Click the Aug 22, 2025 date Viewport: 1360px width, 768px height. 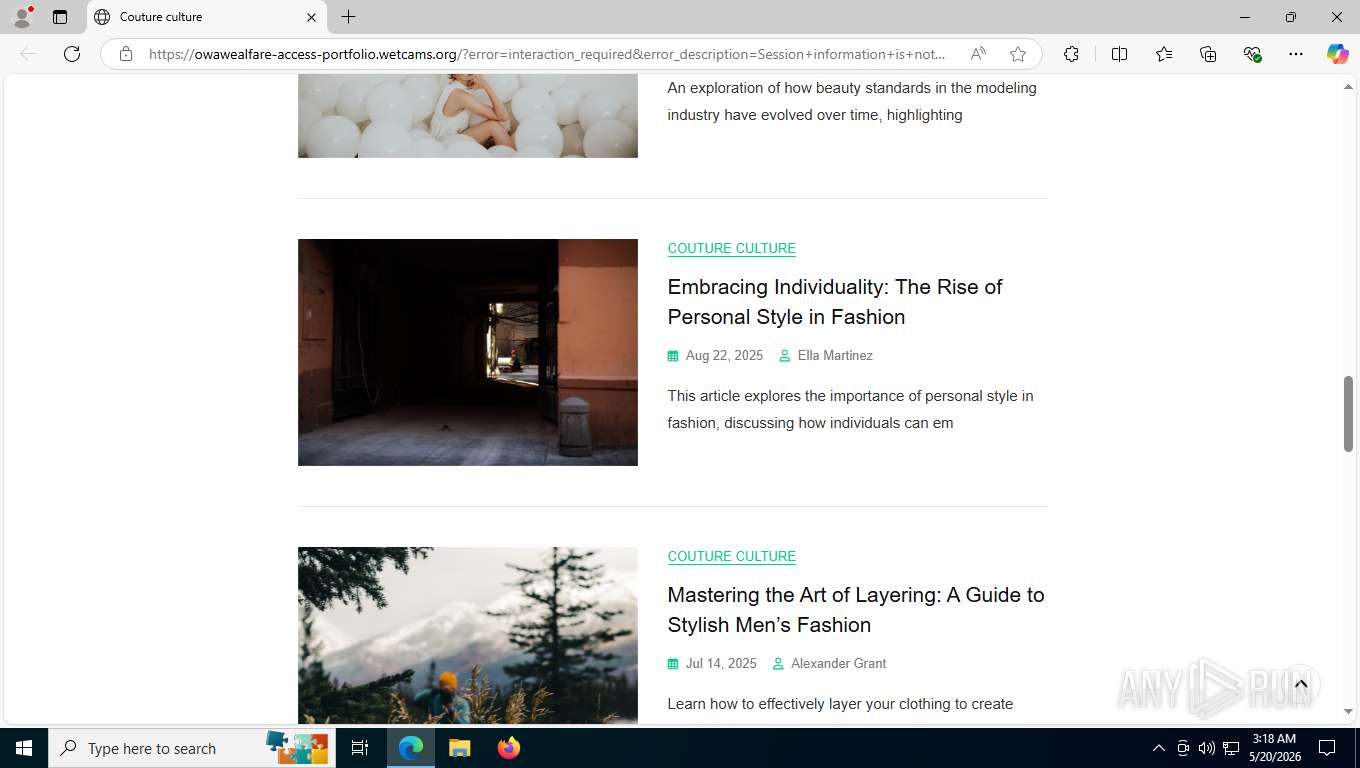coord(724,355)
